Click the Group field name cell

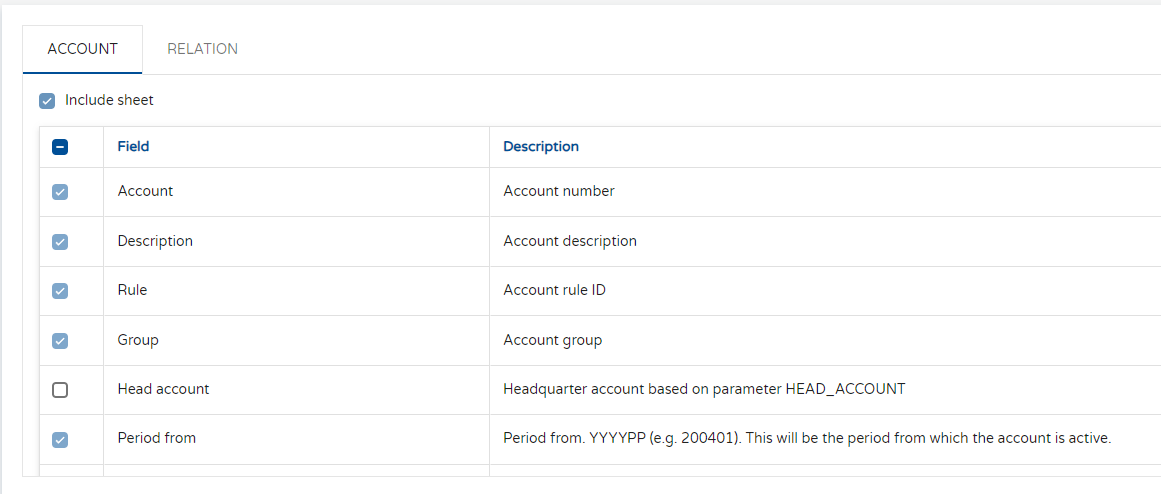tap(138, 340)
